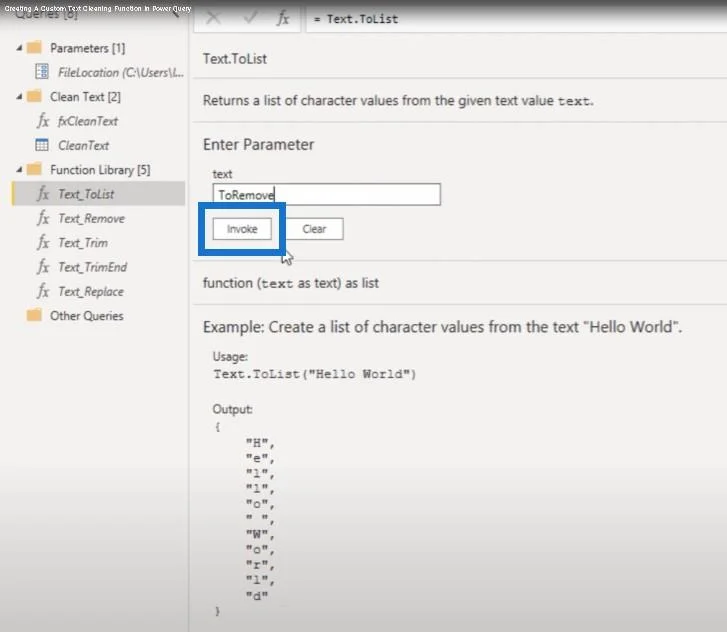Click the FileLocation parameter icon

coord(42,72)
